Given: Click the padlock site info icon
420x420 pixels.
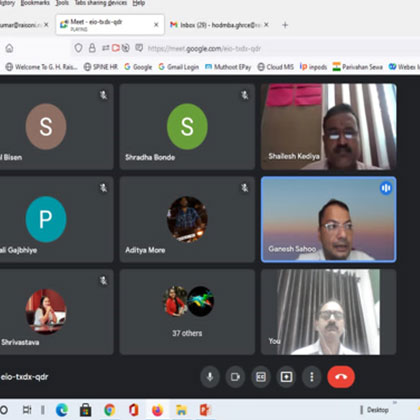Looking at the screenshot, I should tap(92, 49).
